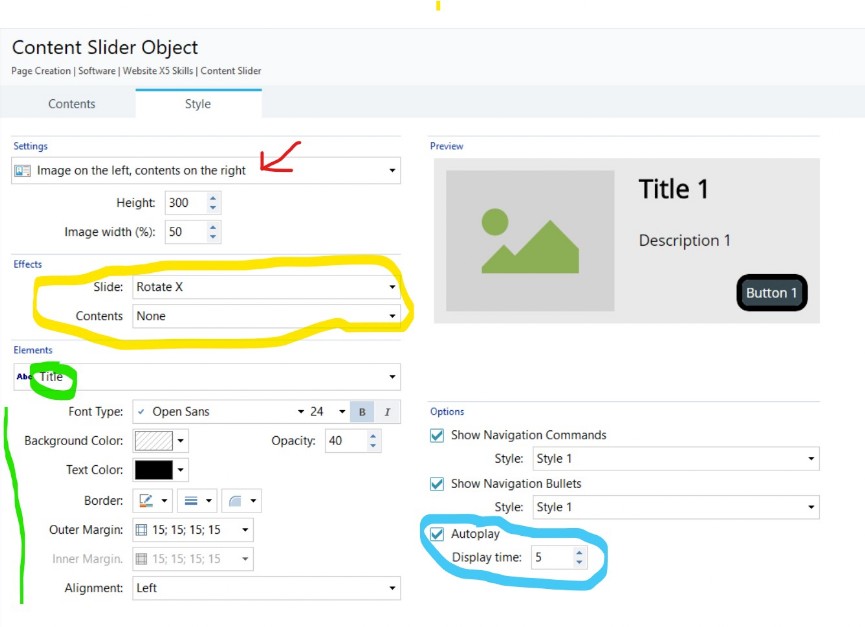Toggle Italic font formatting
865x627 pixels.
point(387,412)
